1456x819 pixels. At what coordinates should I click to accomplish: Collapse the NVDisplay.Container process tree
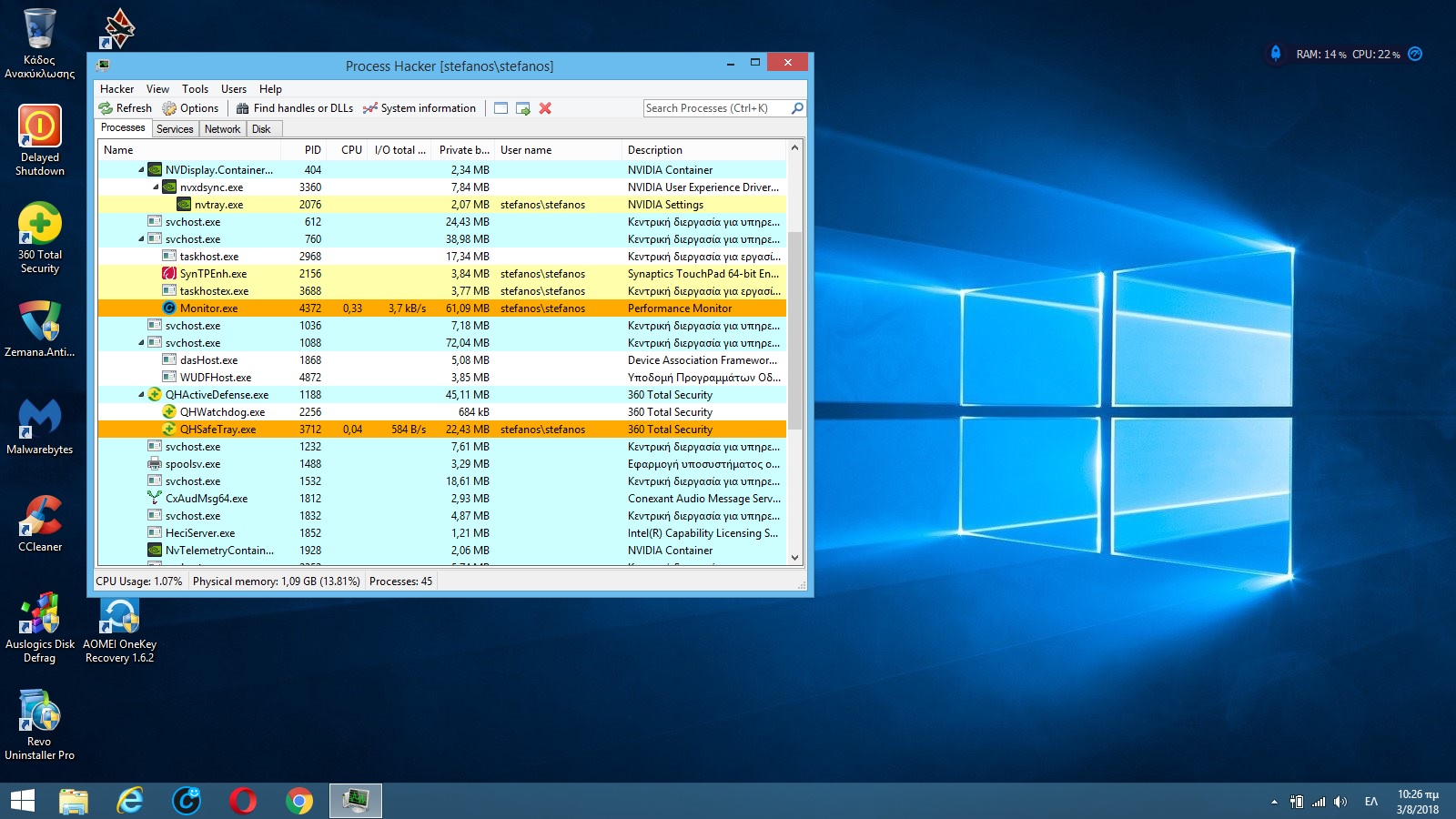click(141, 170)
